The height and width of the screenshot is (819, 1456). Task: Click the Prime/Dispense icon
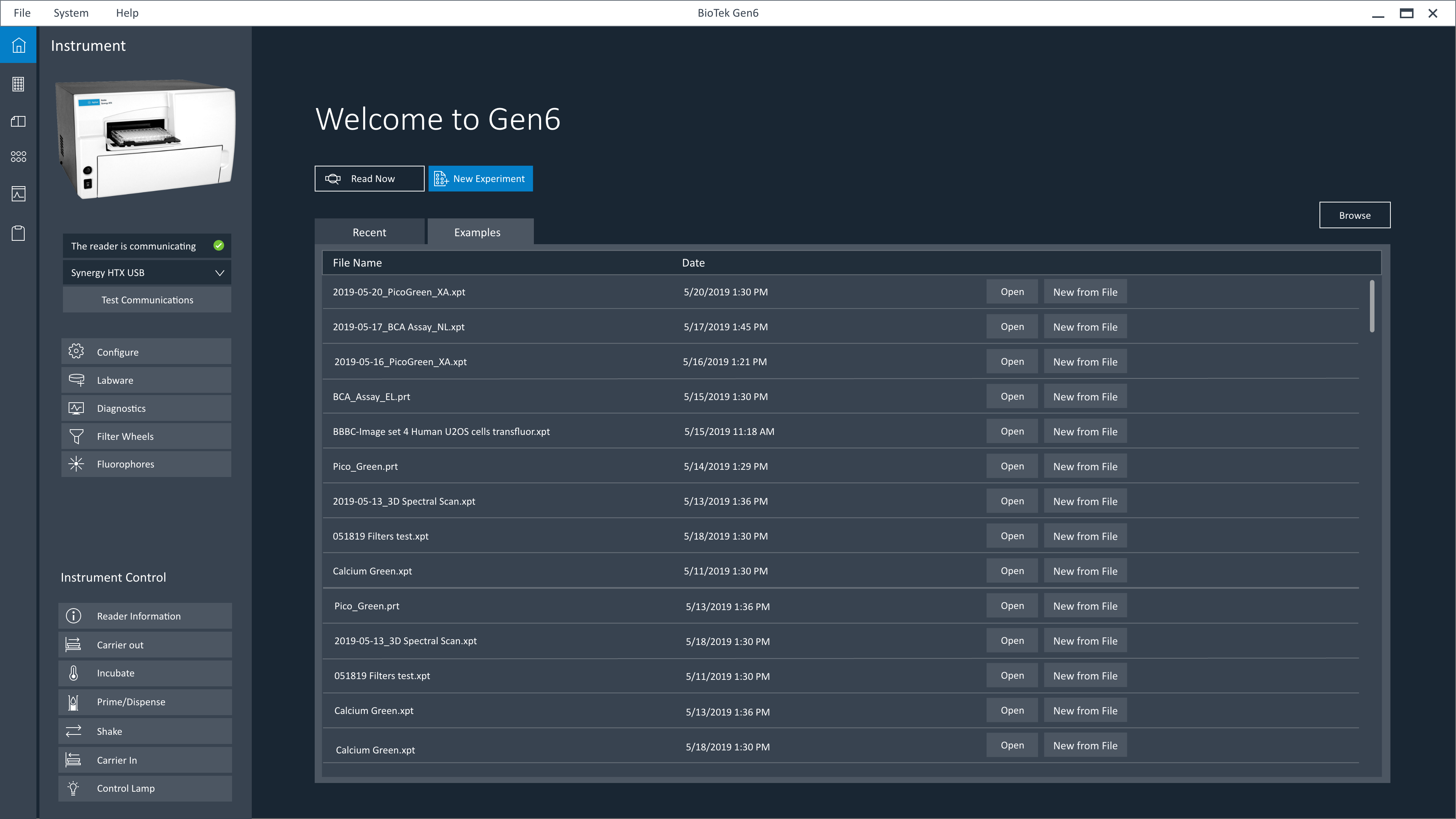coord(74,702)
